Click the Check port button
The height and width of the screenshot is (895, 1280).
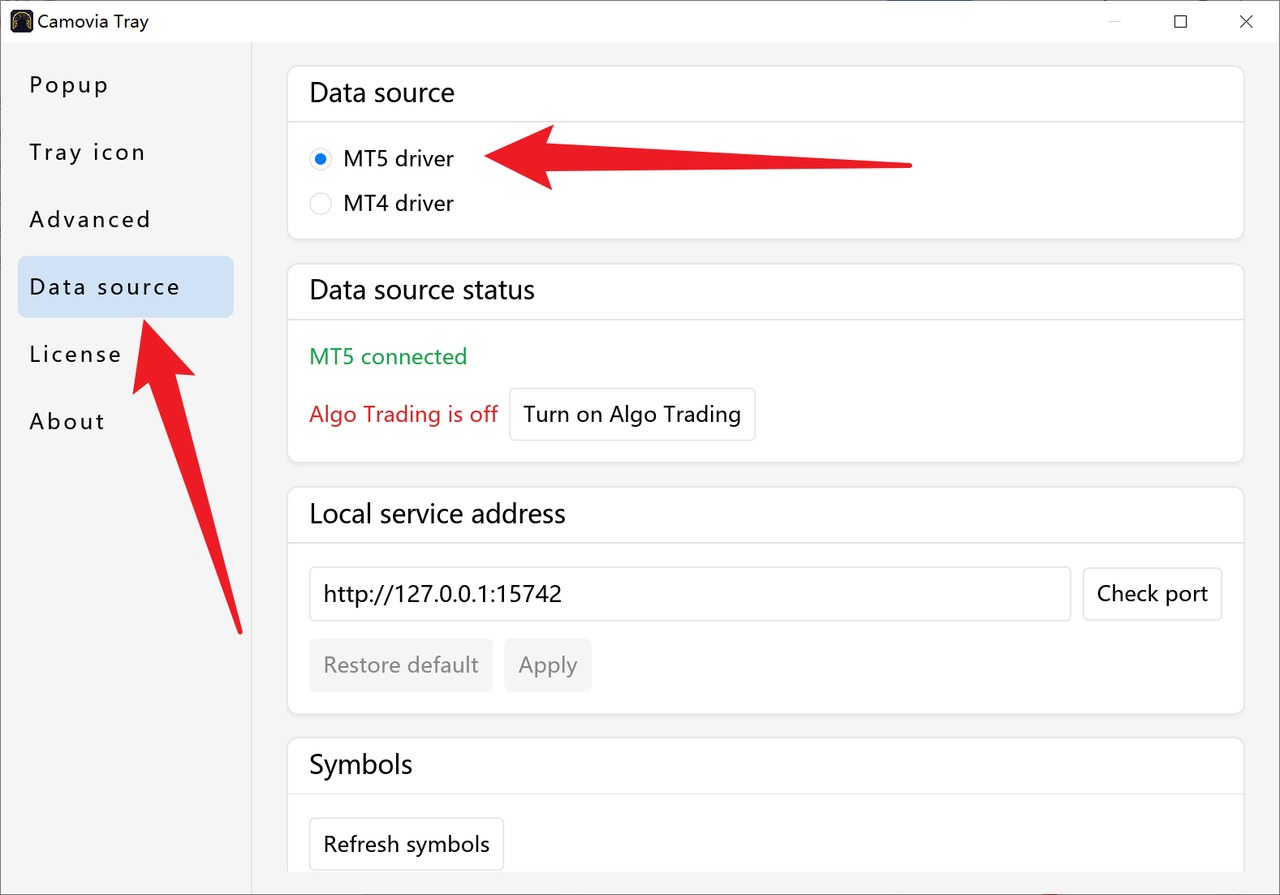pyautogui.click(x=1152, y=594)
